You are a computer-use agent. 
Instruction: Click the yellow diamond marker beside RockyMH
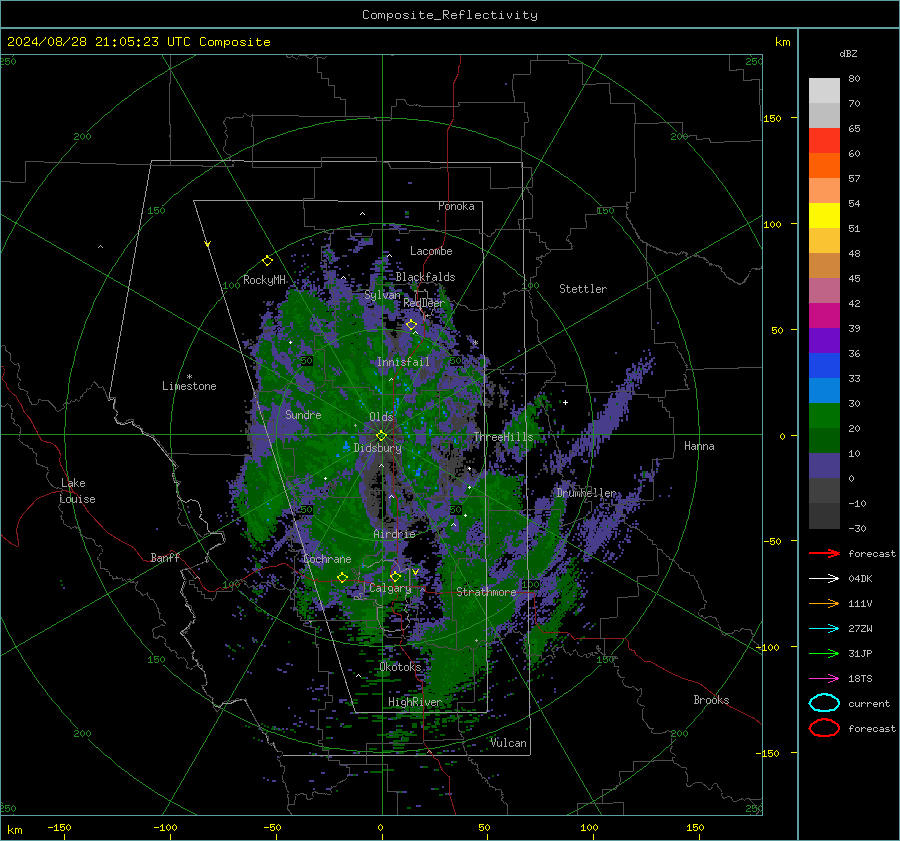click(x=267, y=261)
